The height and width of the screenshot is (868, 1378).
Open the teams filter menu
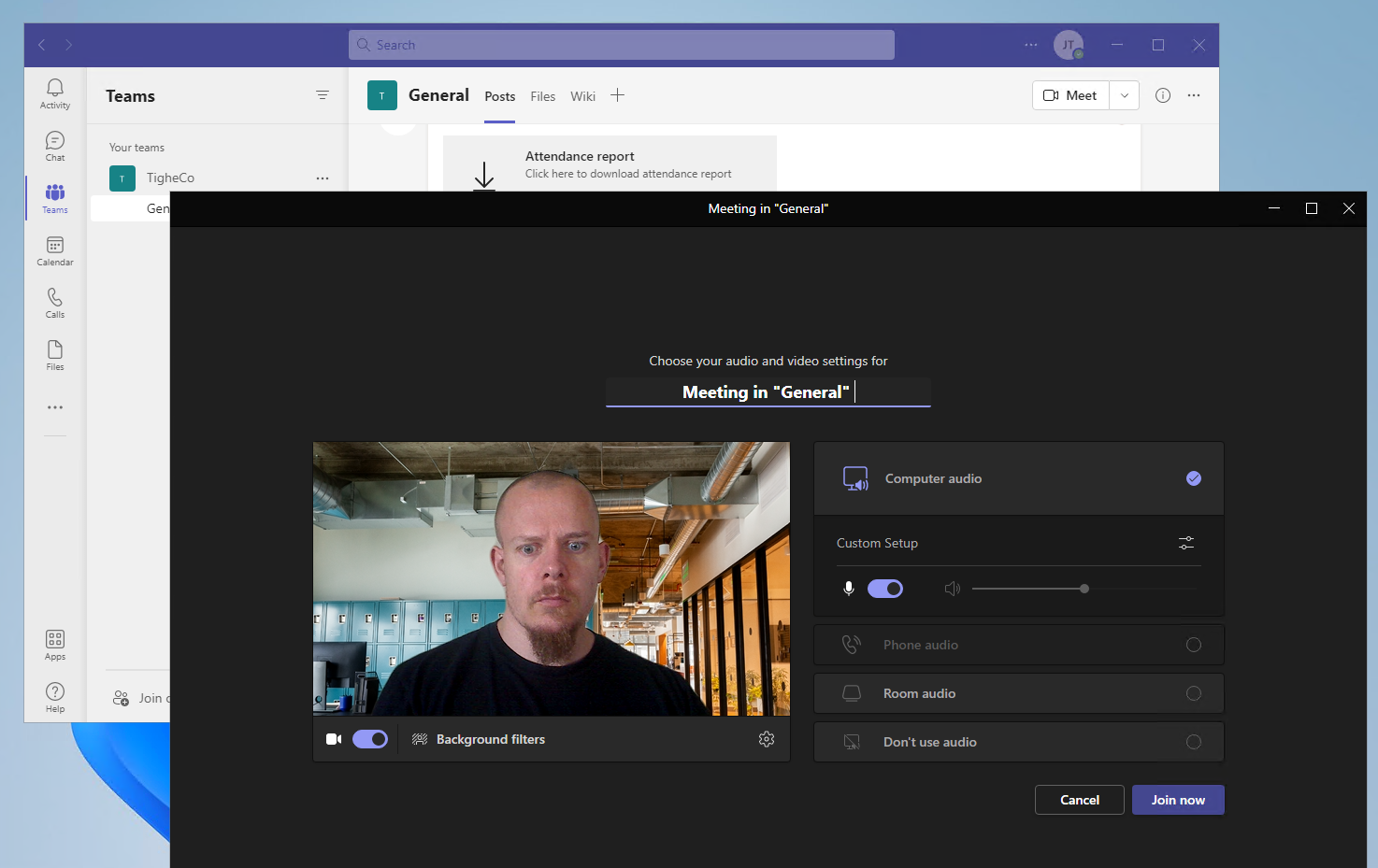[323, 95]
